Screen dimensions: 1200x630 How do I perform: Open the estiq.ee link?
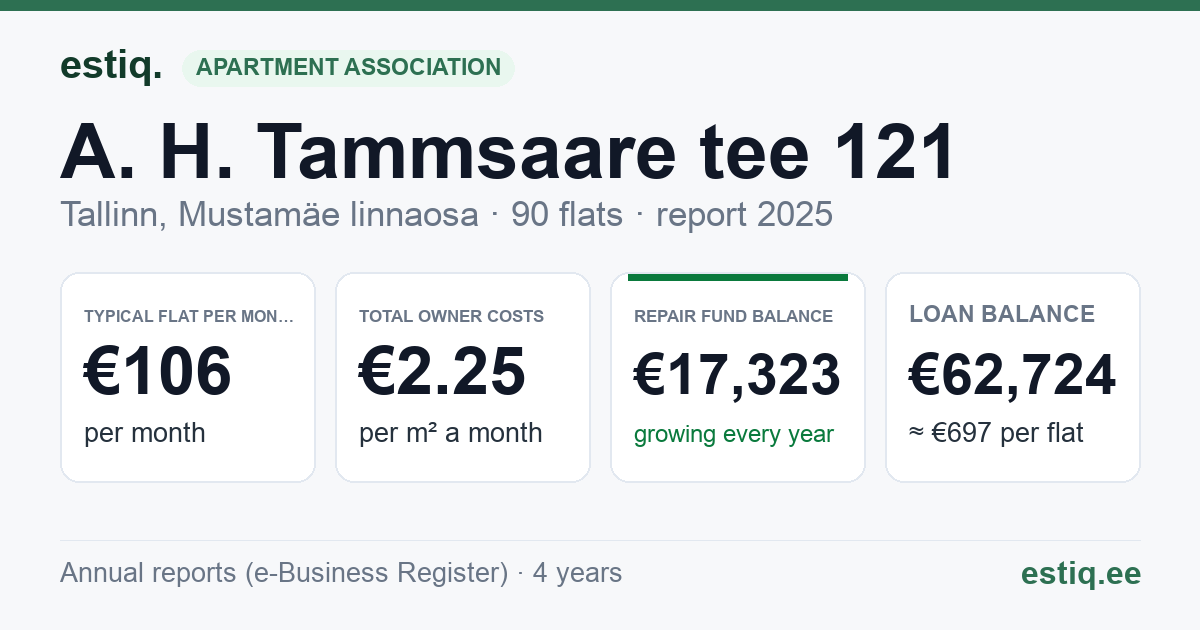tap(1081, 573)
